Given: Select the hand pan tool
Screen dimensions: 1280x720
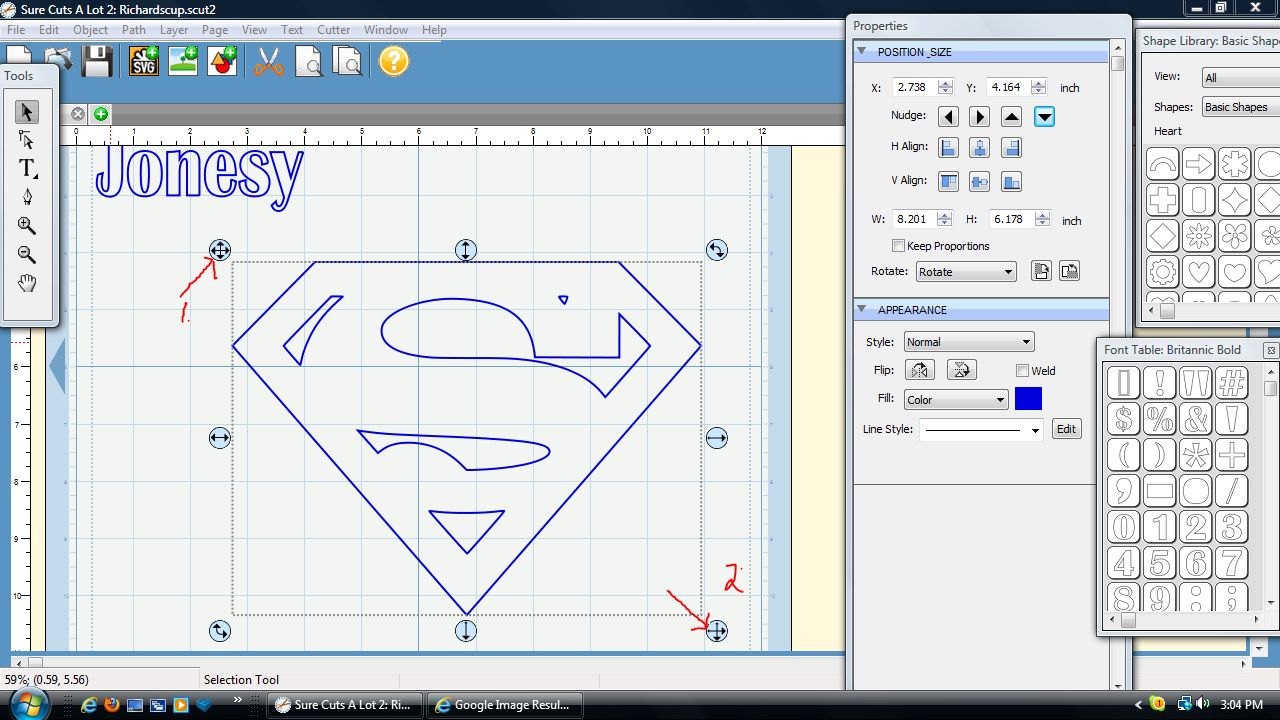Looking at the screenshot, I should 27,283.
